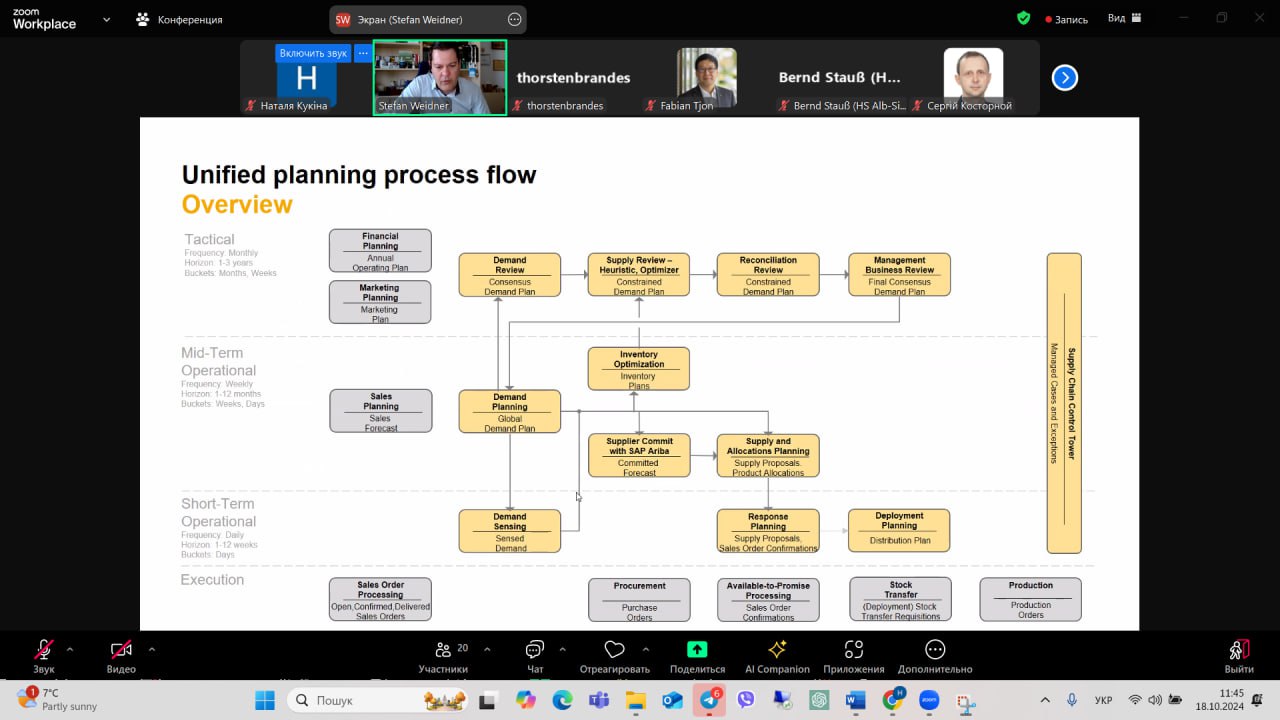Open the Дополнительно more options menu
Viewport: 1280px width, 720px height.
point(935,657)
